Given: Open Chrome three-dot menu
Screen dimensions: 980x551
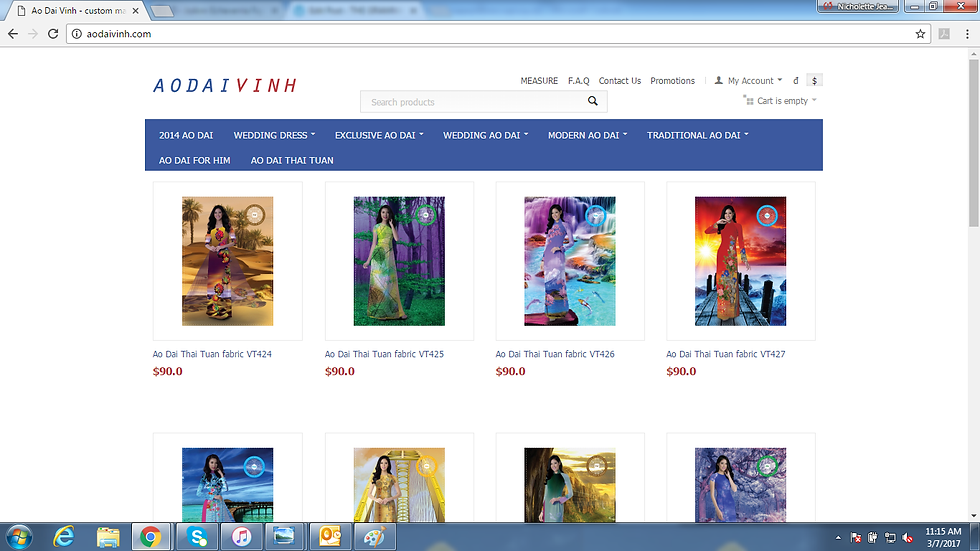Looking at the screenshot, I should 967,34.
